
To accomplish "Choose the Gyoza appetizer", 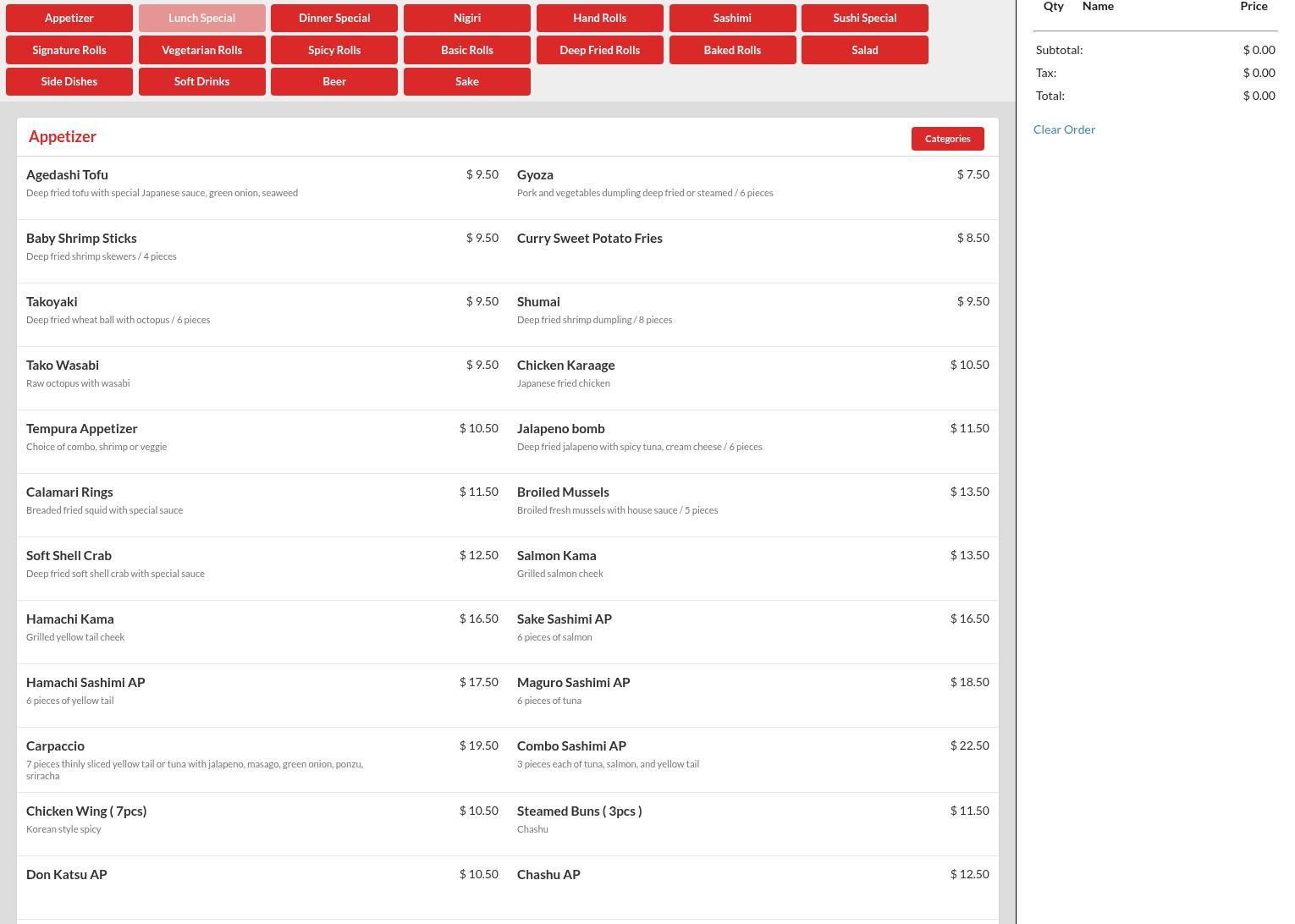I will [x=535, y=175].
